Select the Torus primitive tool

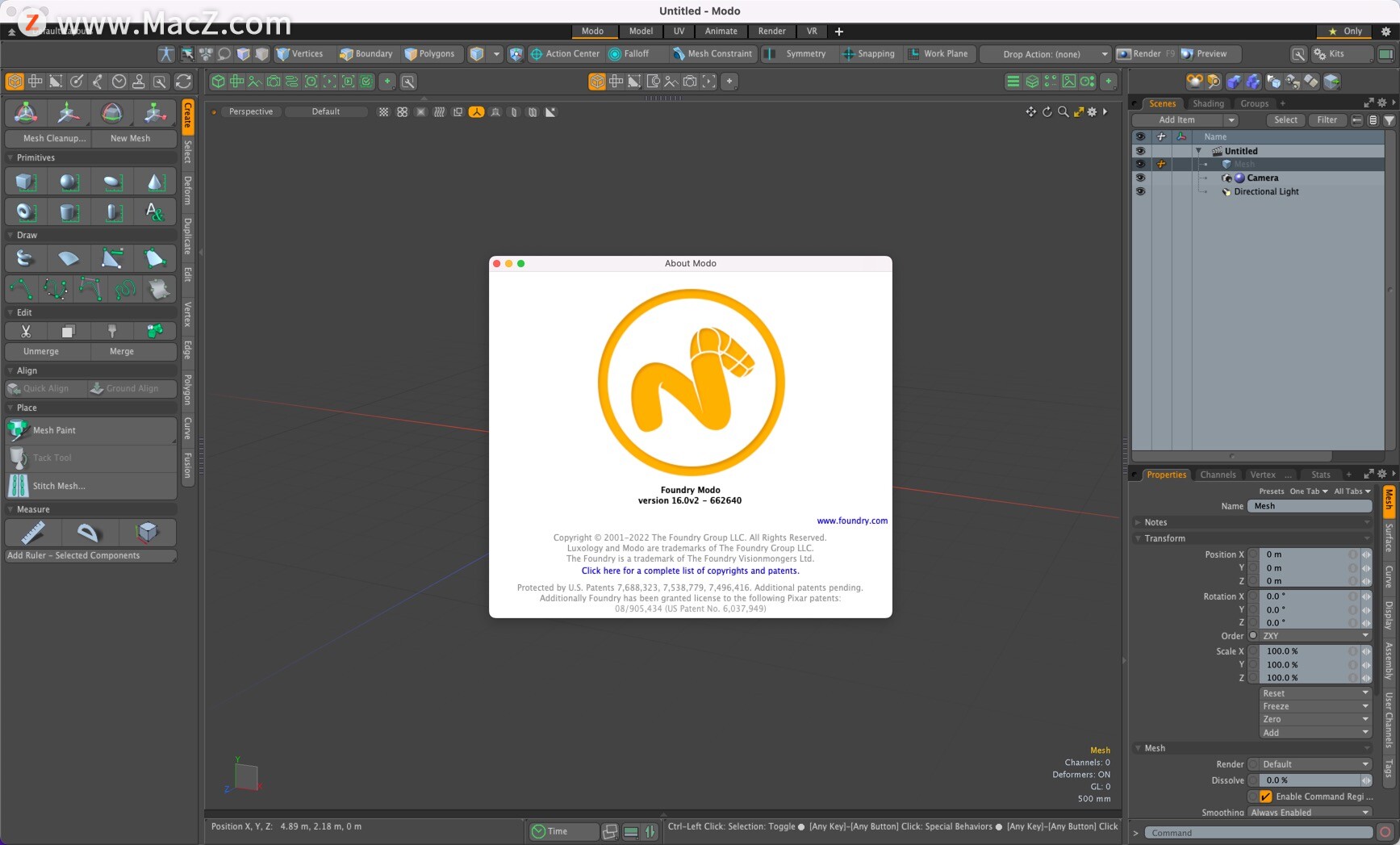(26, 212)
